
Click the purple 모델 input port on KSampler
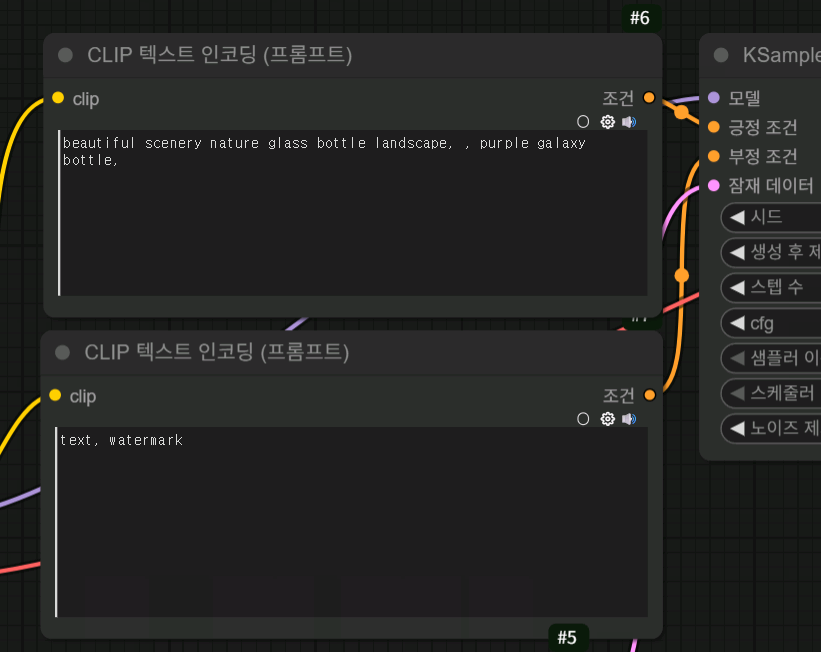[x=713, y=98]
